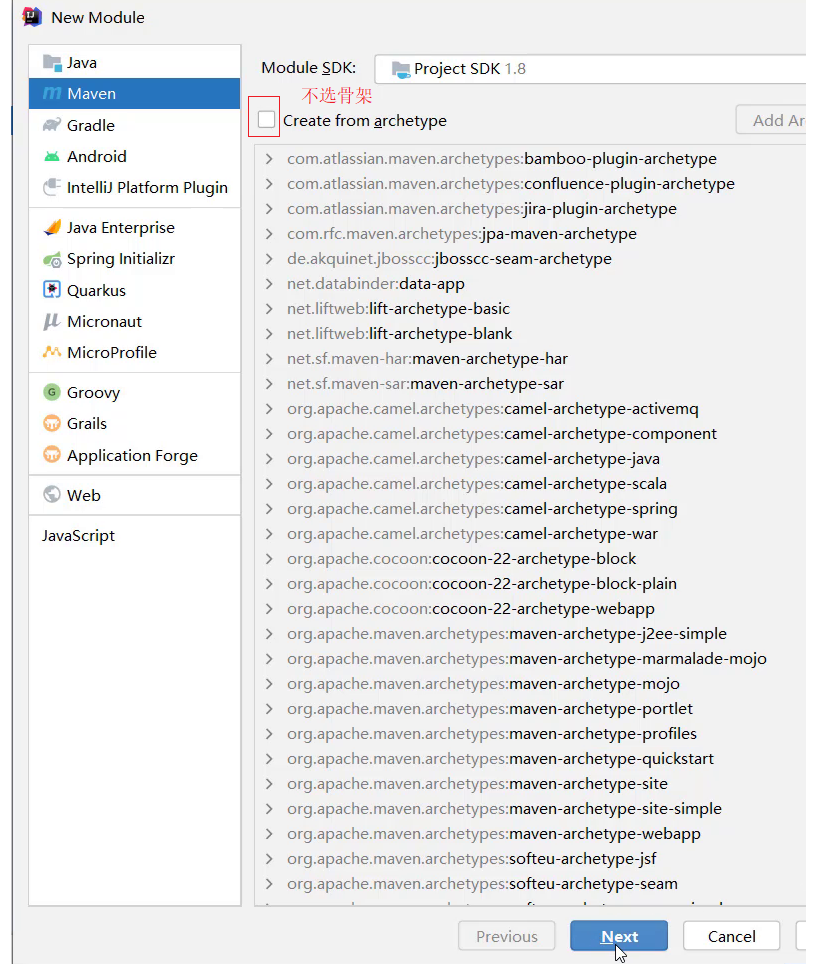
Task: Select camel-archetype-war row
Action: click(530, 534)
